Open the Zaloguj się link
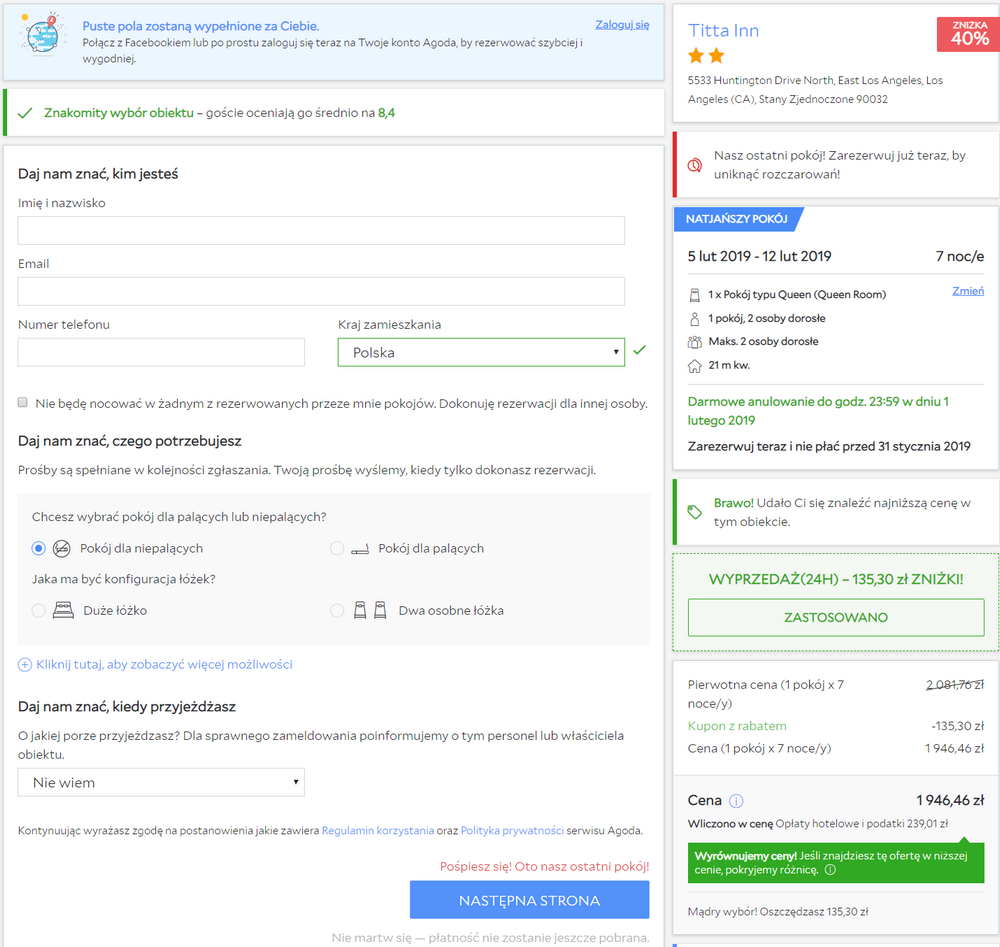Viewport: 1000px width, 947px height. point(622,24)
